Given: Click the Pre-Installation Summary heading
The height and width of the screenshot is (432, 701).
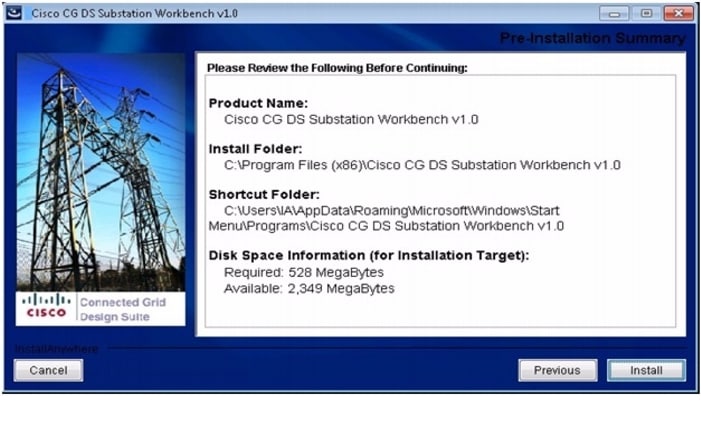Looking at the screenshot, I should 592,38.
